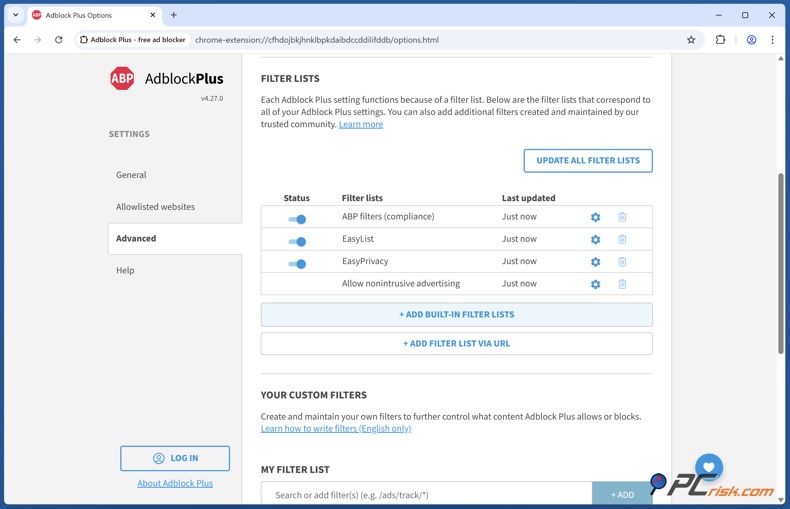Toggle EasyList status switch

click(x=297, y=241)
